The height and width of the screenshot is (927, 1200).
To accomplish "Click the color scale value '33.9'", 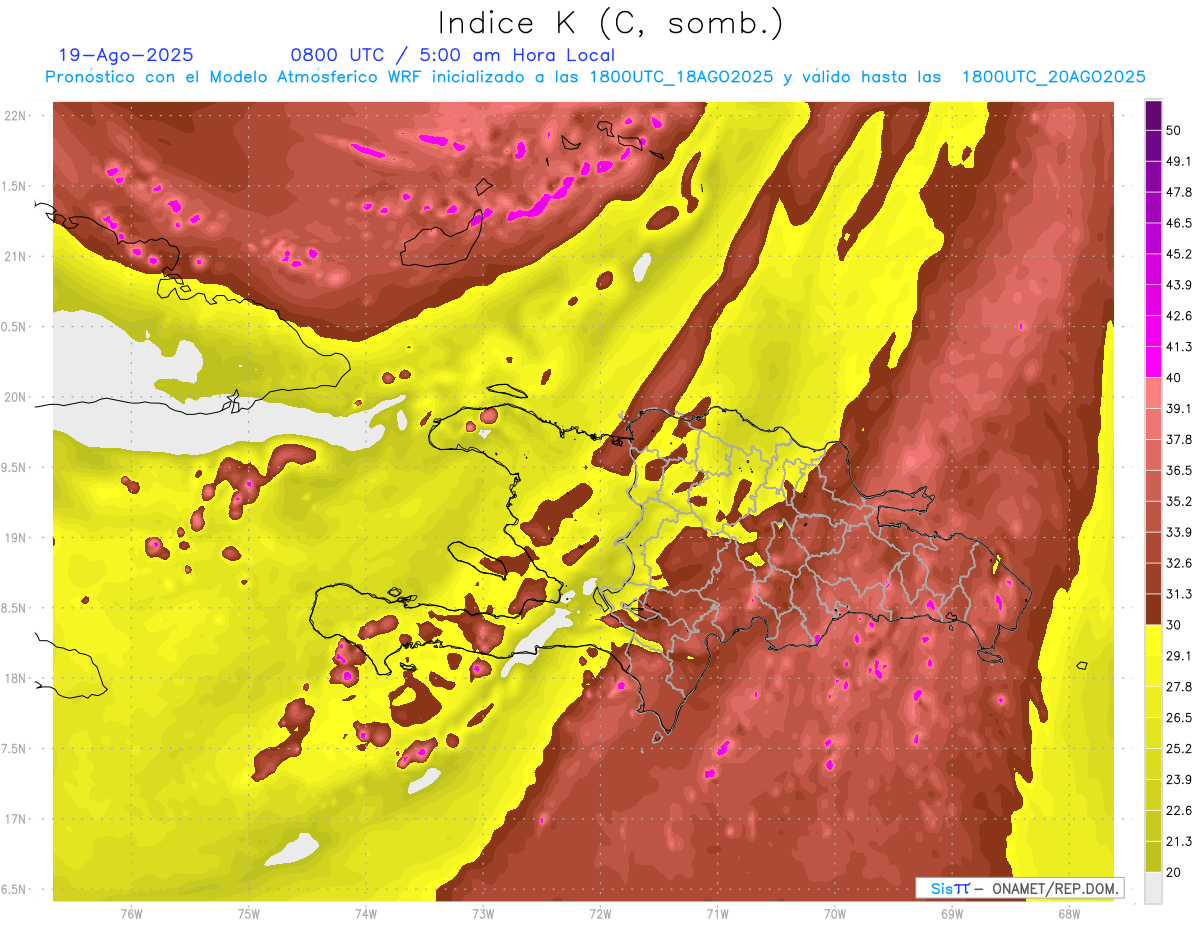I will pyautogui.click(x=1179, y=533).
